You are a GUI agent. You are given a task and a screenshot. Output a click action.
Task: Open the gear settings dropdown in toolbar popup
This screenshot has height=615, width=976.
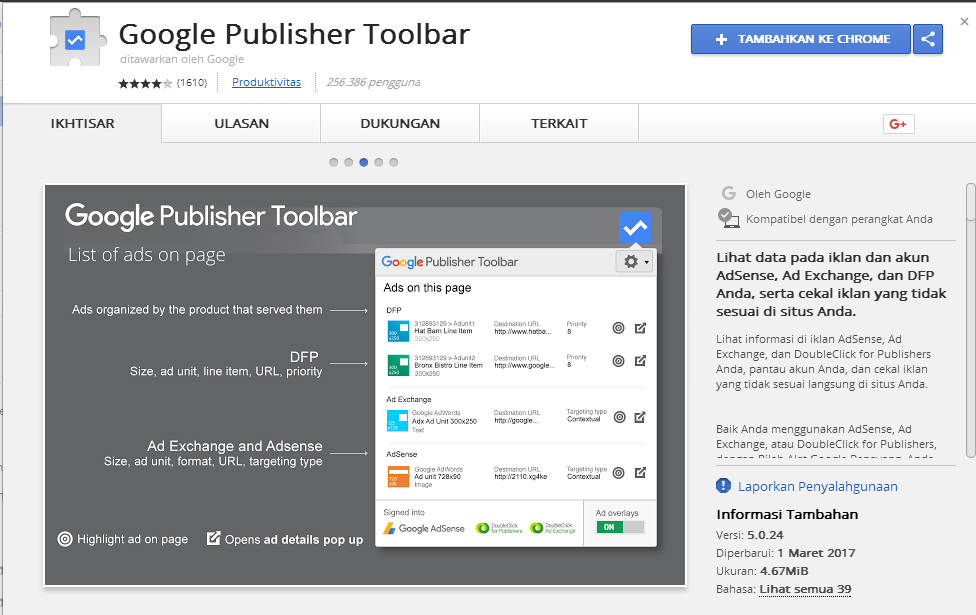tap(635, 261)
